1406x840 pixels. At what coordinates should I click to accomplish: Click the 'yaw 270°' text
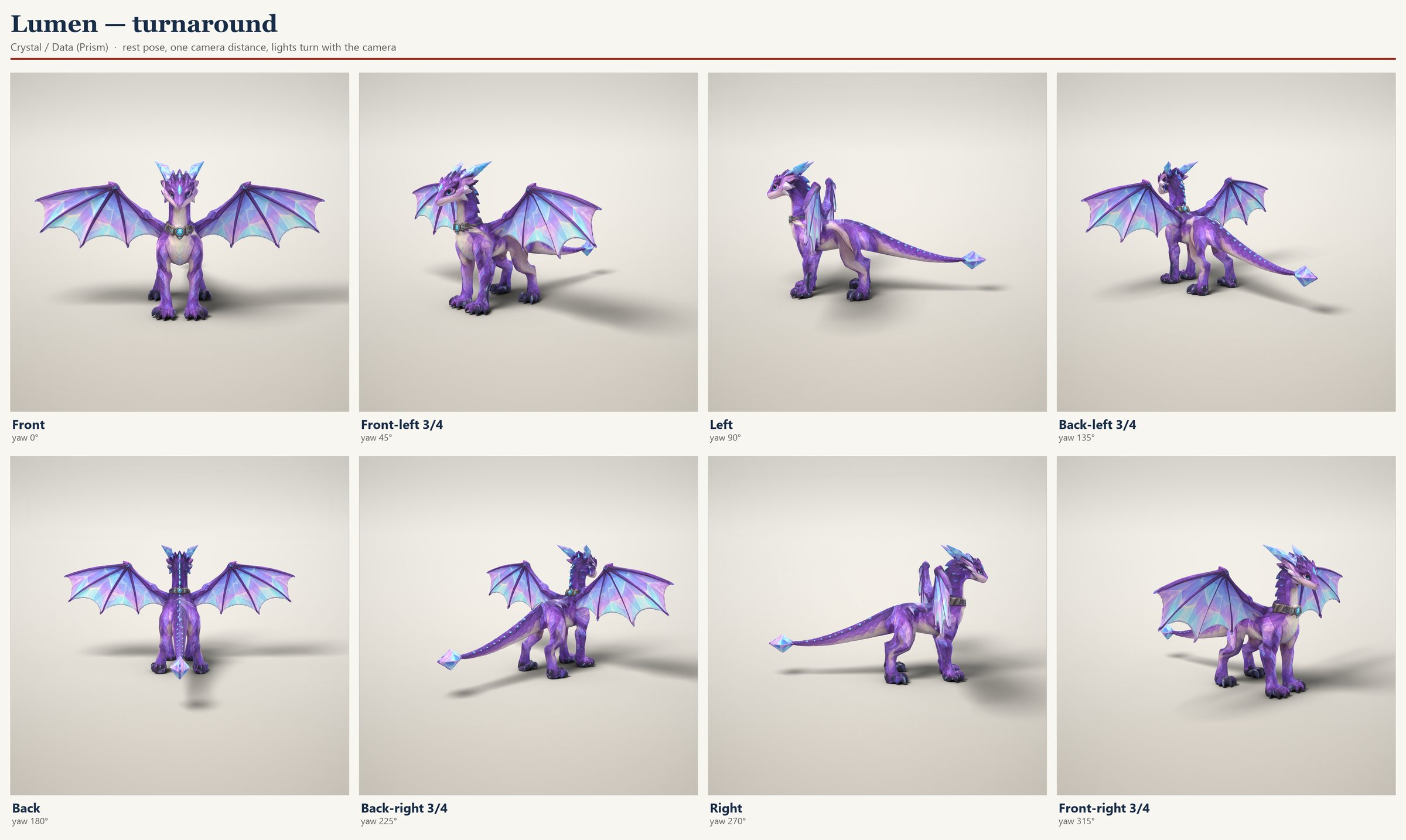(x=728, y=821)
